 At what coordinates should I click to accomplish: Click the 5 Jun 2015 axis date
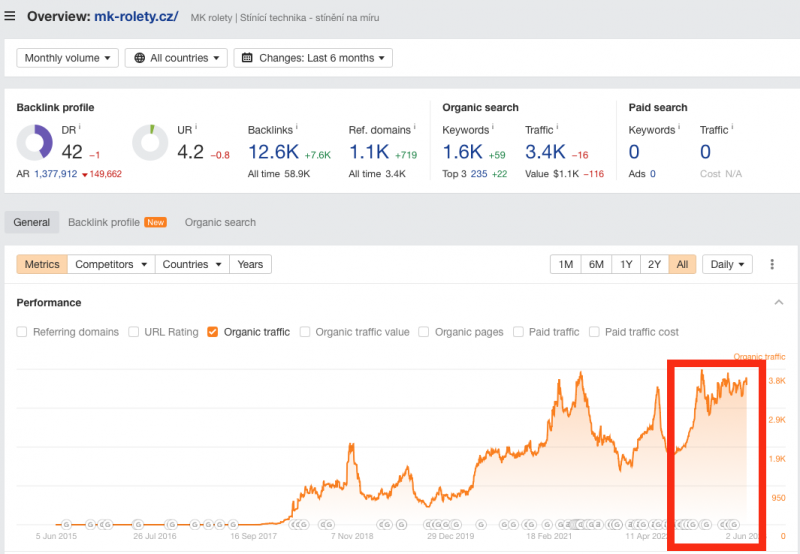point(56,536)
